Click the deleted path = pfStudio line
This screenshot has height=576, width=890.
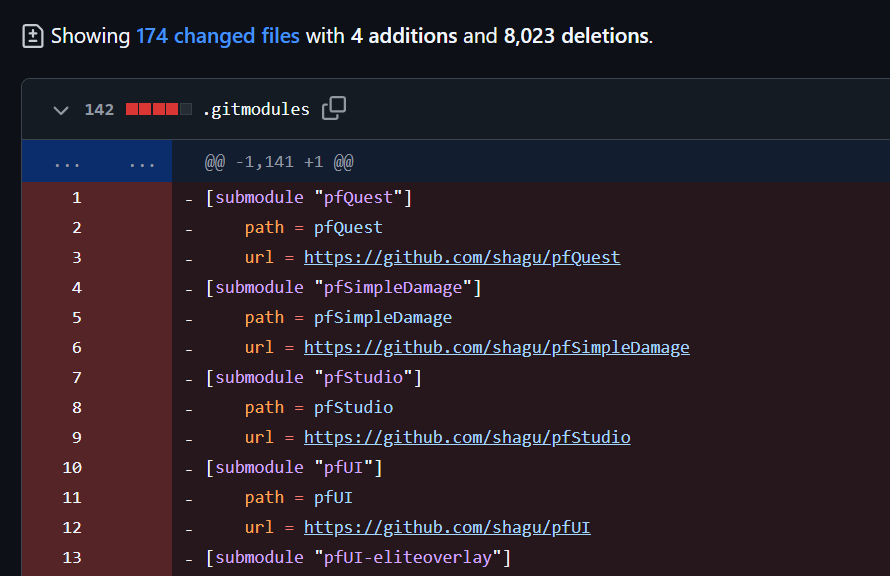318,407
